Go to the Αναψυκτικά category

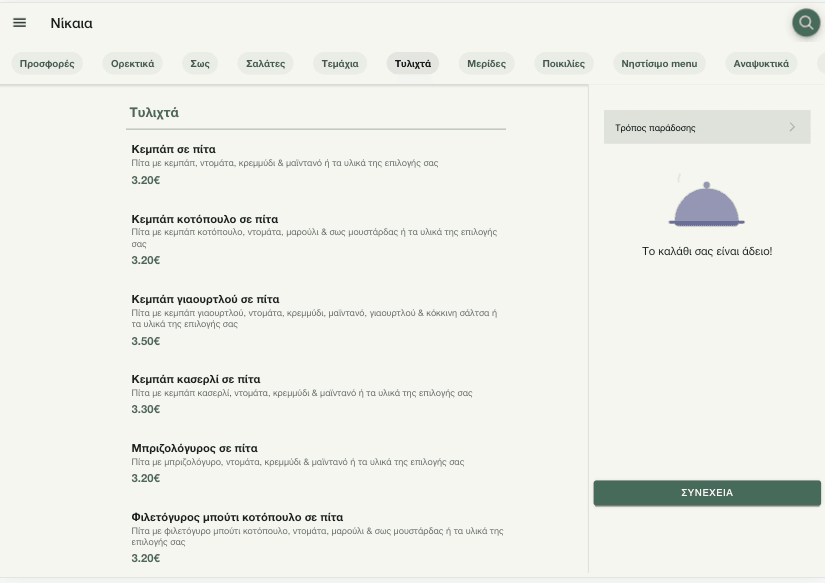coord(761,64)
